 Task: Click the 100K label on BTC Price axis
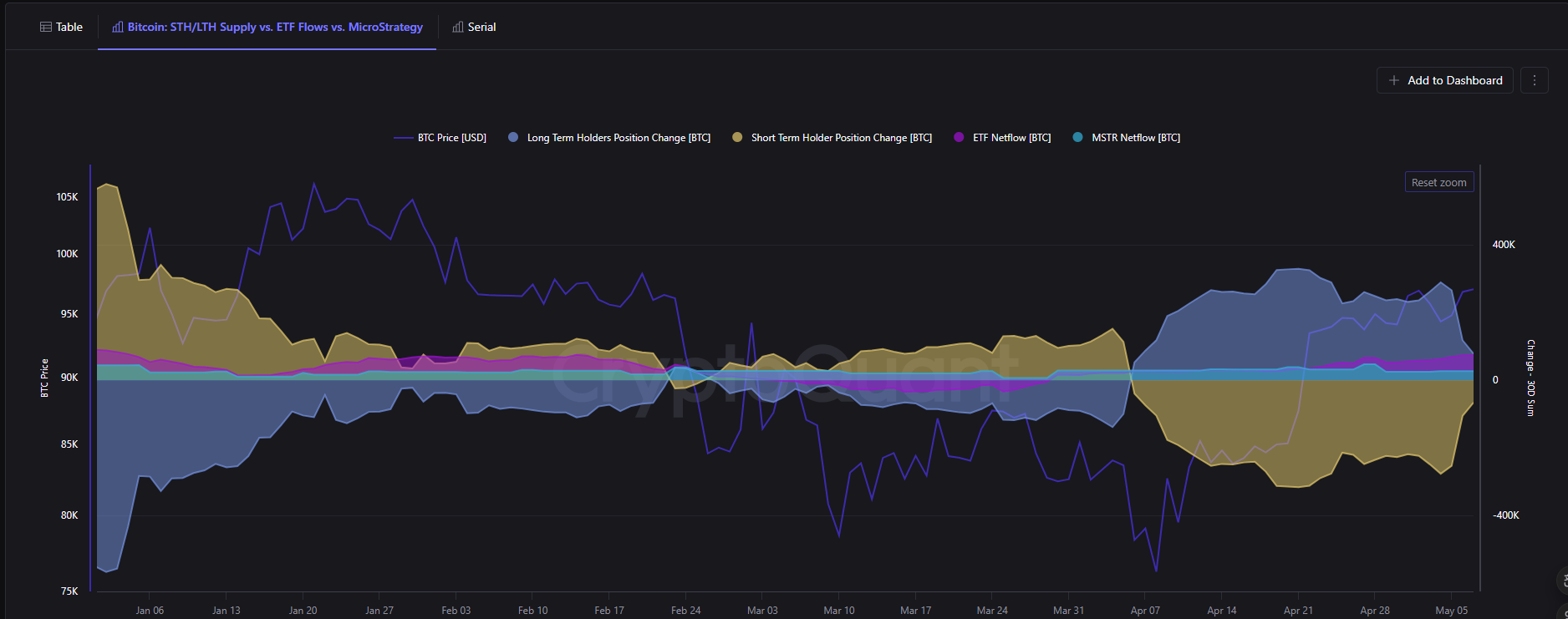pos(67,254)
